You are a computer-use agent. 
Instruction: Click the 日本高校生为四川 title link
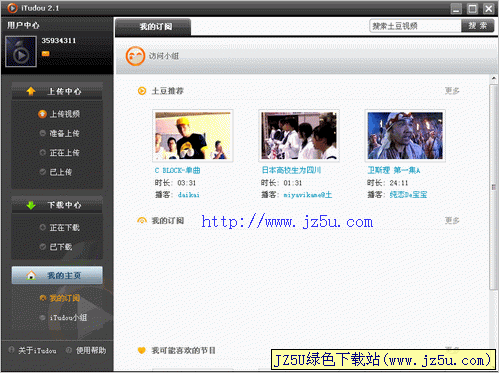coord(291,170)
